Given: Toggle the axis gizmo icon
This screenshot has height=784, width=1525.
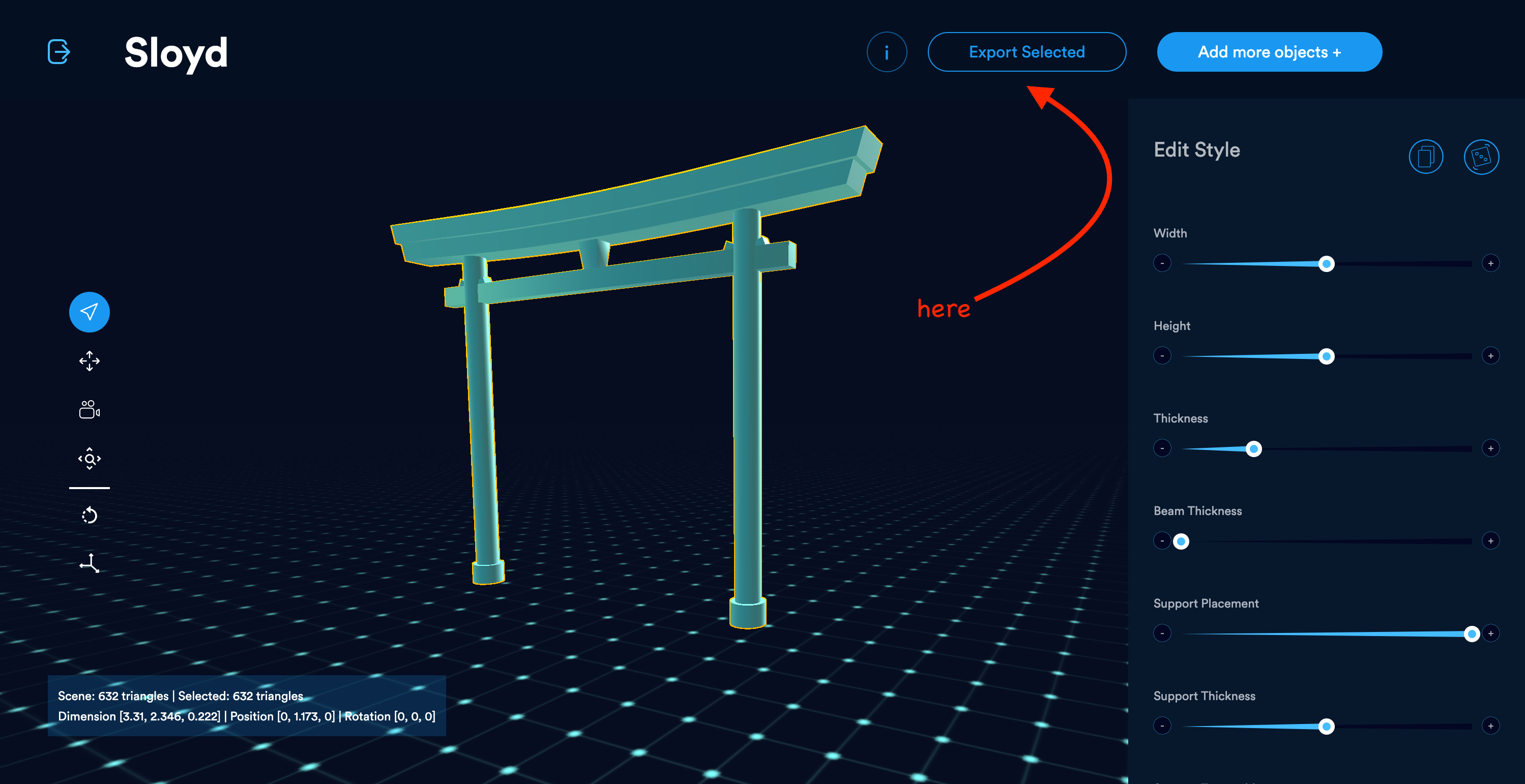Looking at the screenshot, I should click(90, 563).
